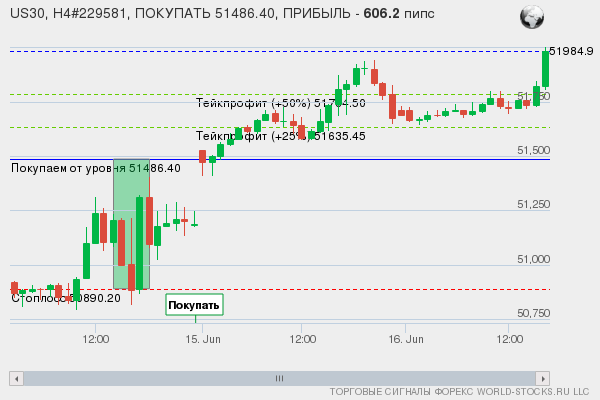Click the 50,750 price axis label
600x400 pixels.
pyautogui.click(x=533, y=313)
